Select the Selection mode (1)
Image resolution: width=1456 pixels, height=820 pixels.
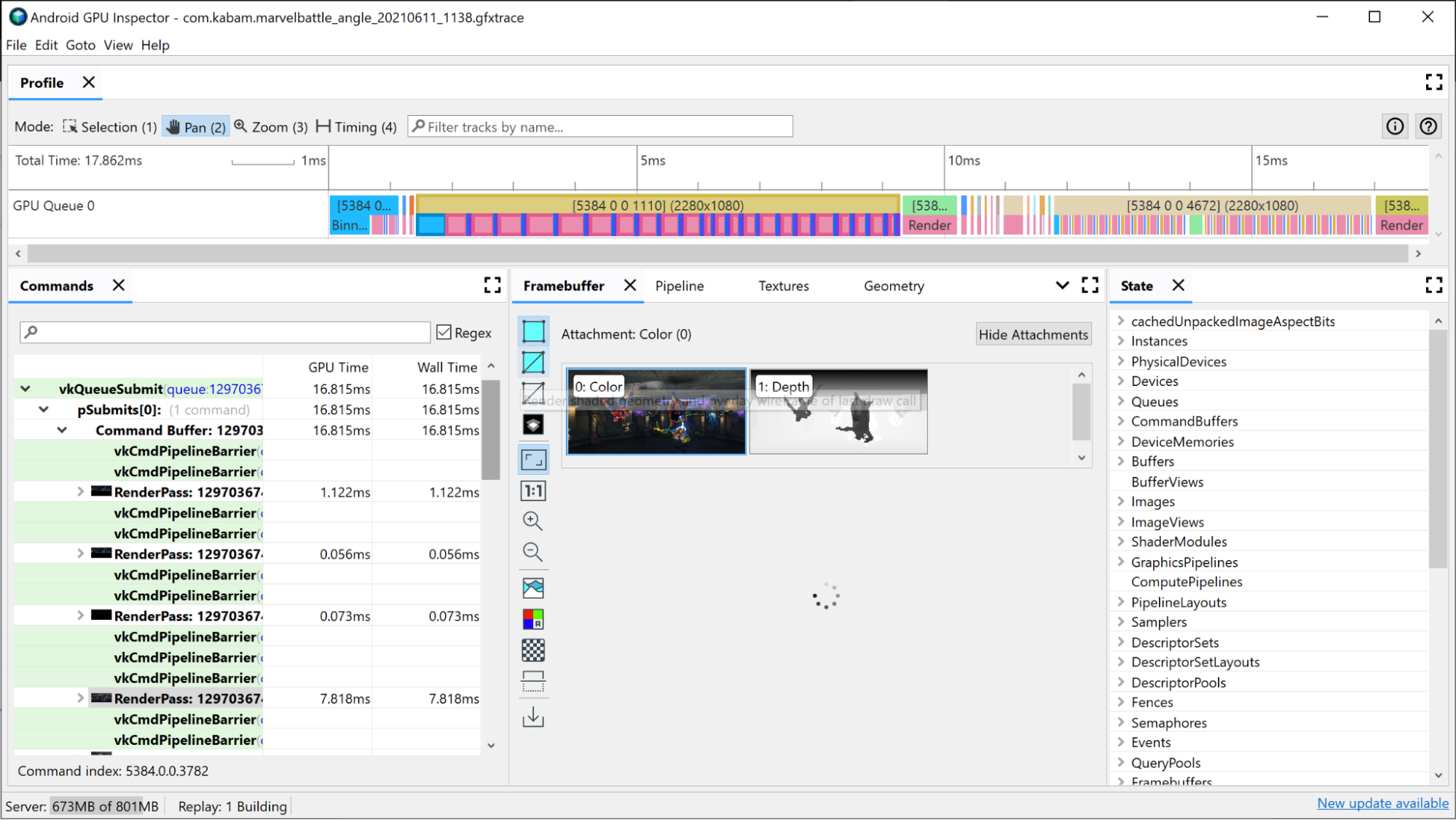106,127
